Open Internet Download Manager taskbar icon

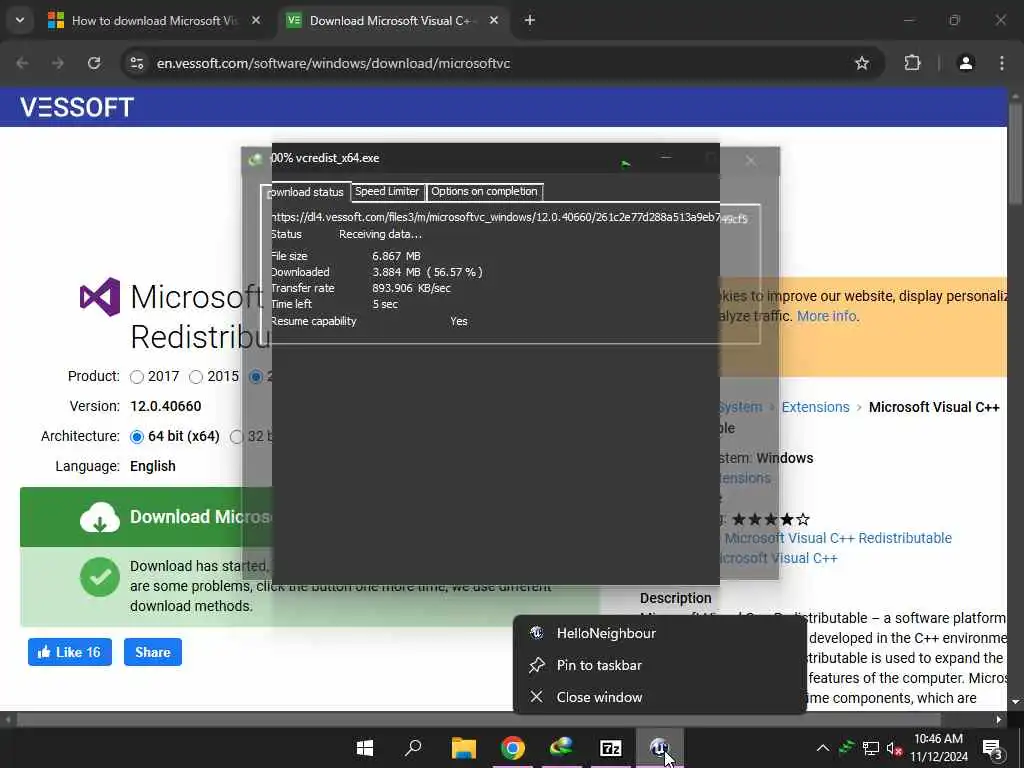pyautogui.click(x=562, y=748)
